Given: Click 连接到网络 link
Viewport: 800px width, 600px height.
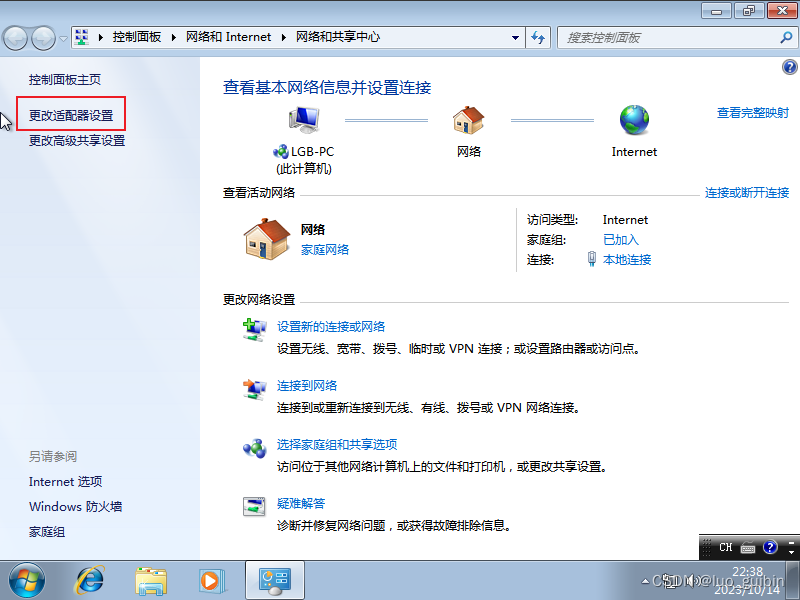Looking at the screenshot, I should tap(307, 386).
